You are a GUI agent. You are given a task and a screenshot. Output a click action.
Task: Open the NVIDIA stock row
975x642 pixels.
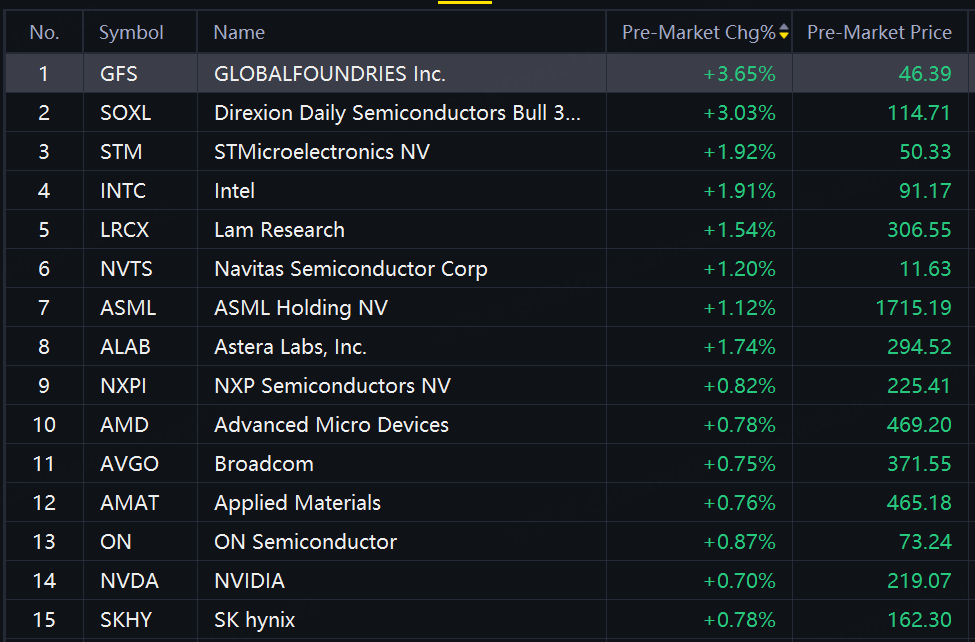tap(487, 580)
